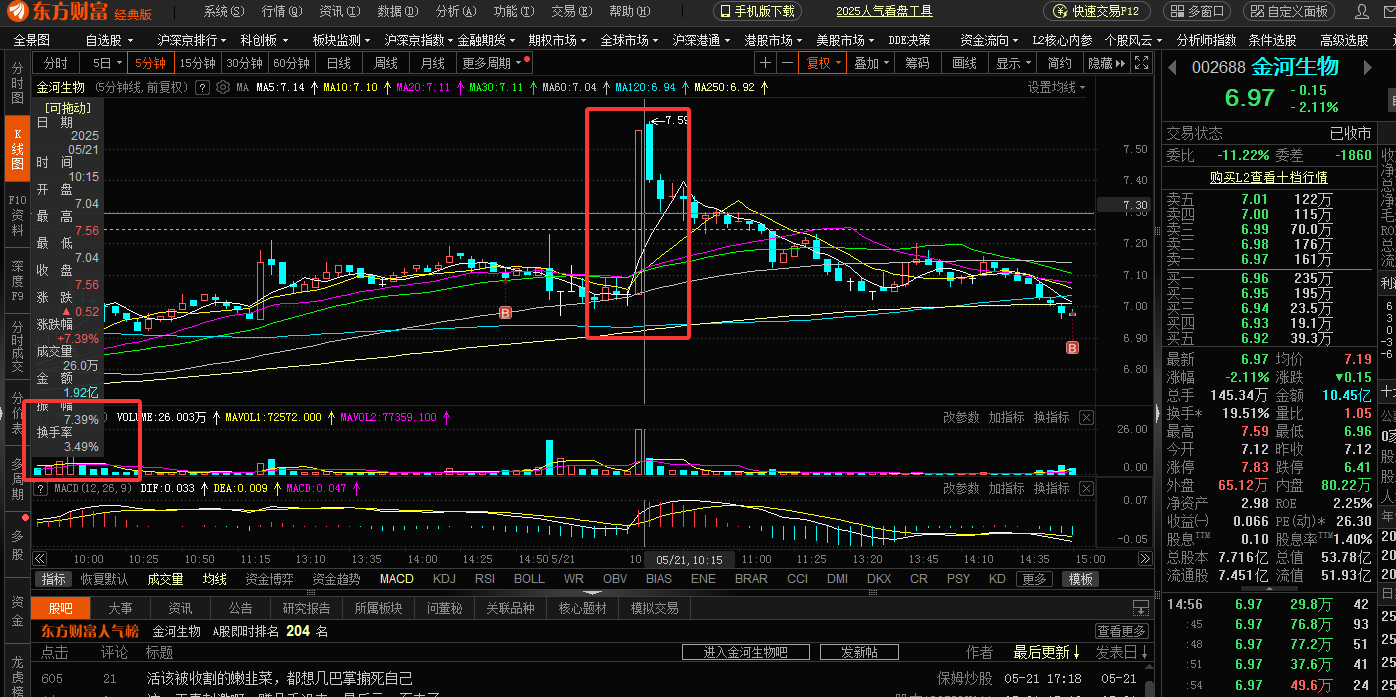This screenshot has height=697, width=1396.
Task: Open 2025人气看盘工具 link
Action: coord(884,11)
